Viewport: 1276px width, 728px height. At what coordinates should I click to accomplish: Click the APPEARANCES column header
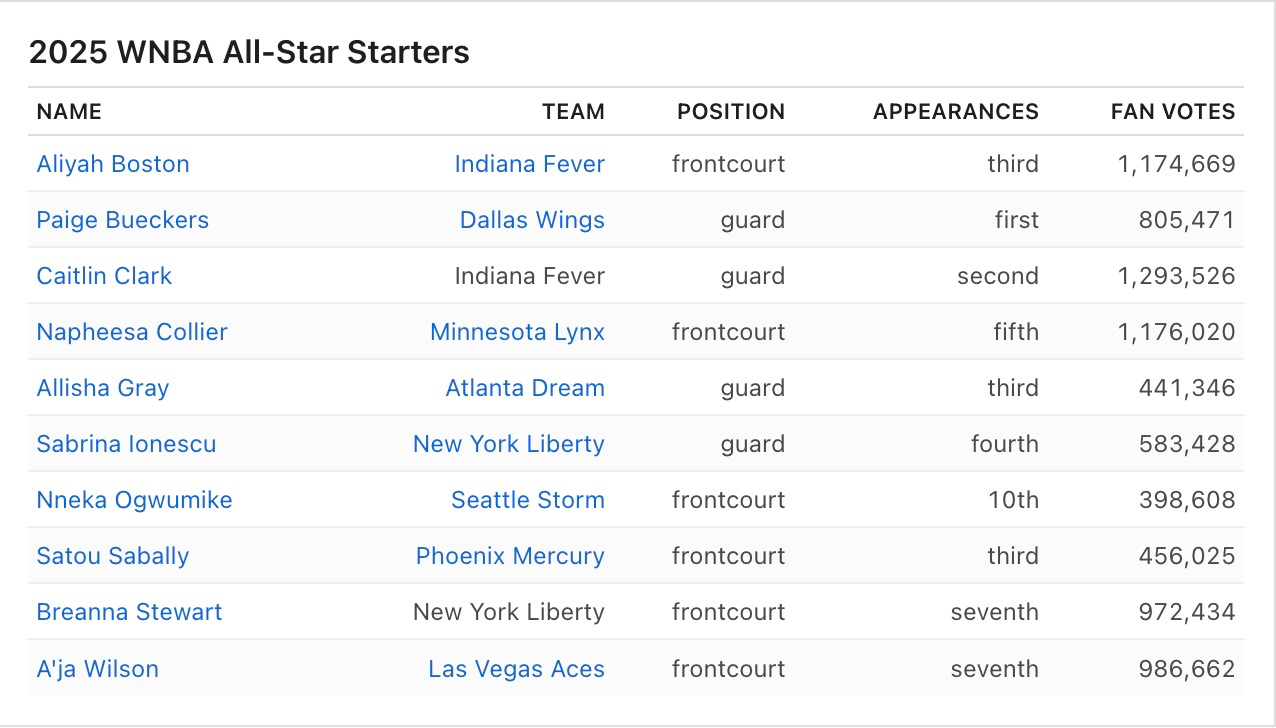(x=956, y=112)
